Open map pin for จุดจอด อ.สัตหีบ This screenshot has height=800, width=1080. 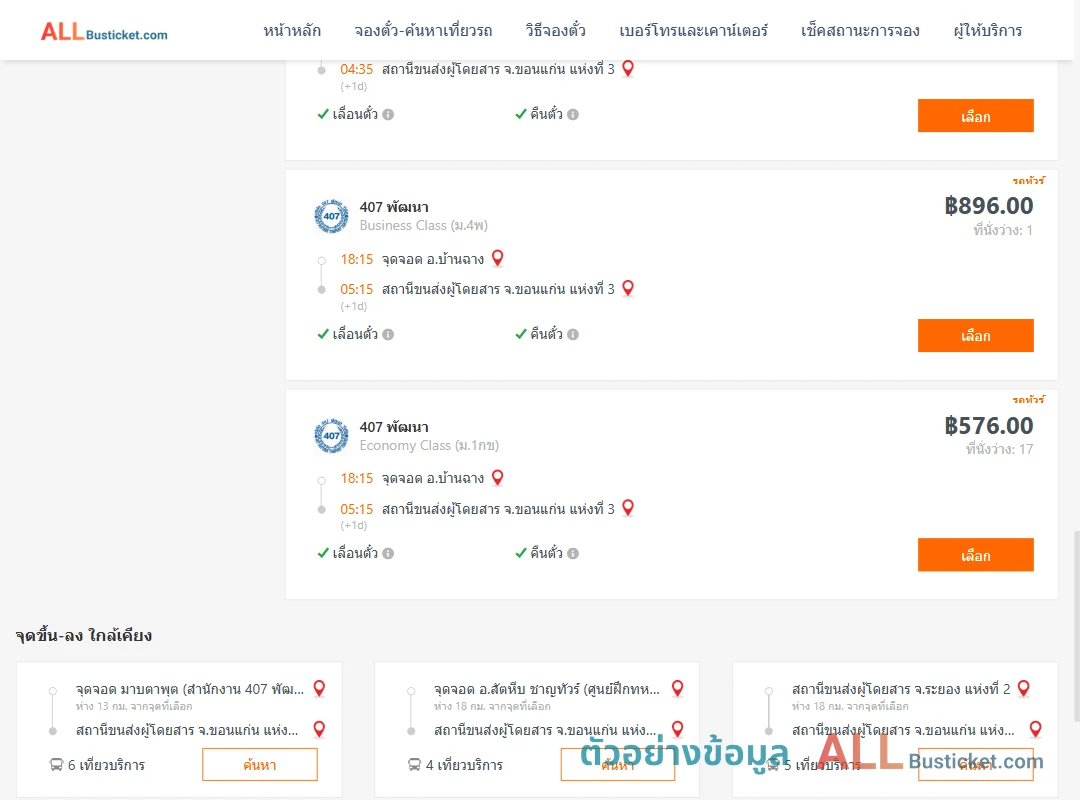pos(677,688)
